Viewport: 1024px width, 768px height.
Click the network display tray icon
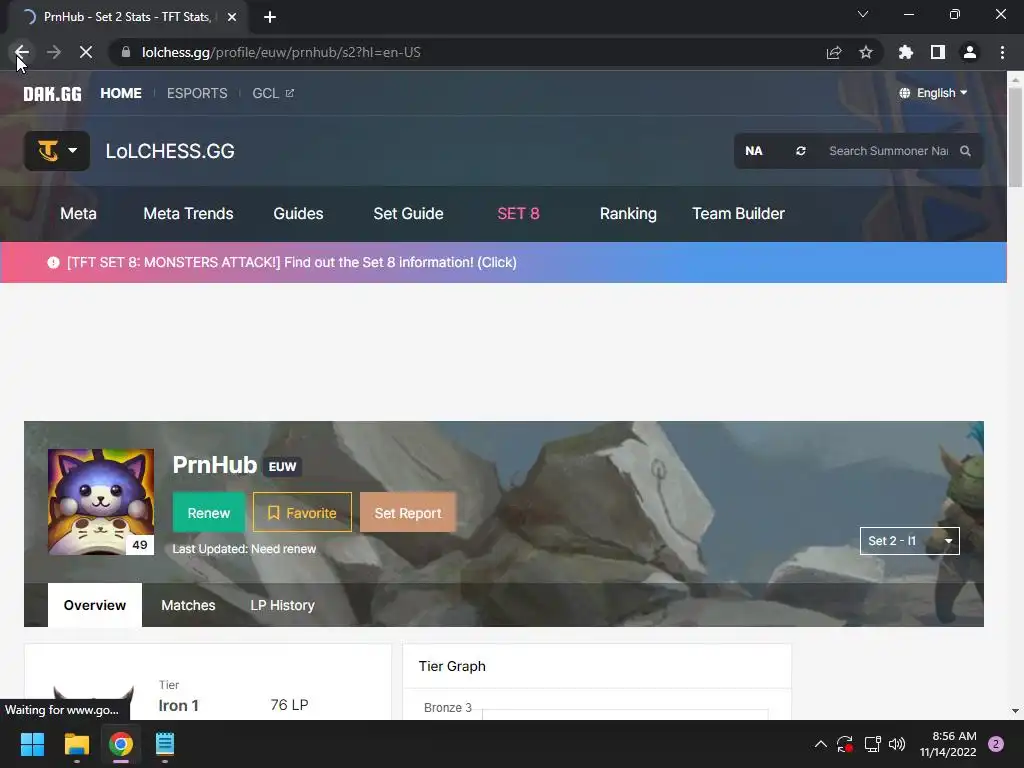pos(872,744)
